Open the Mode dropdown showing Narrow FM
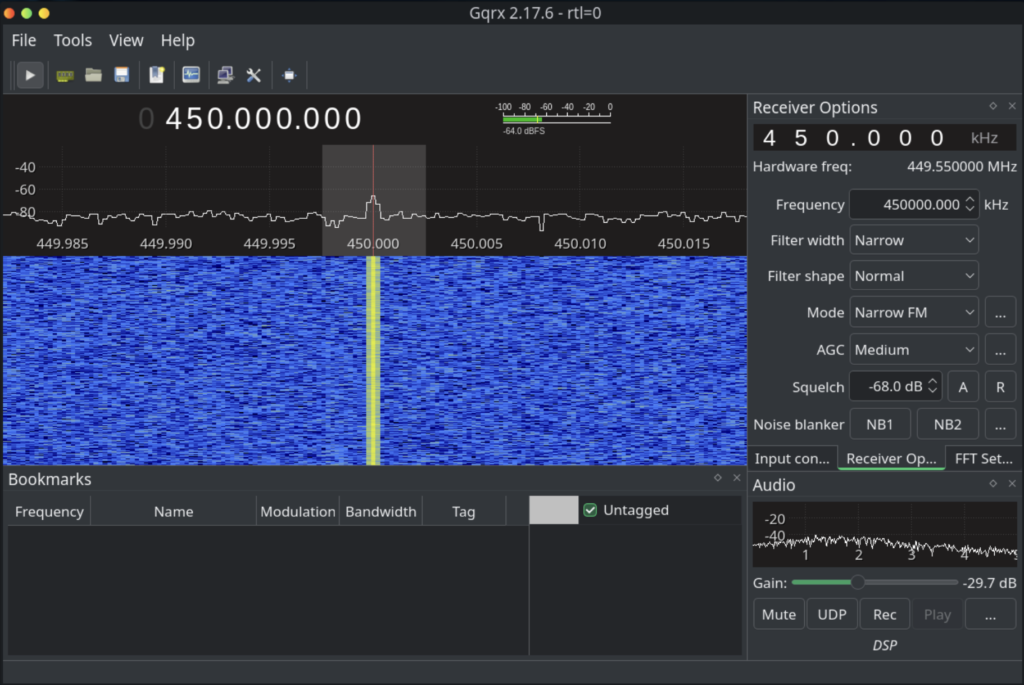Image resolution: width=1024 pixels, height=685 pixels. pyautogui.click(x=914, y=313)
